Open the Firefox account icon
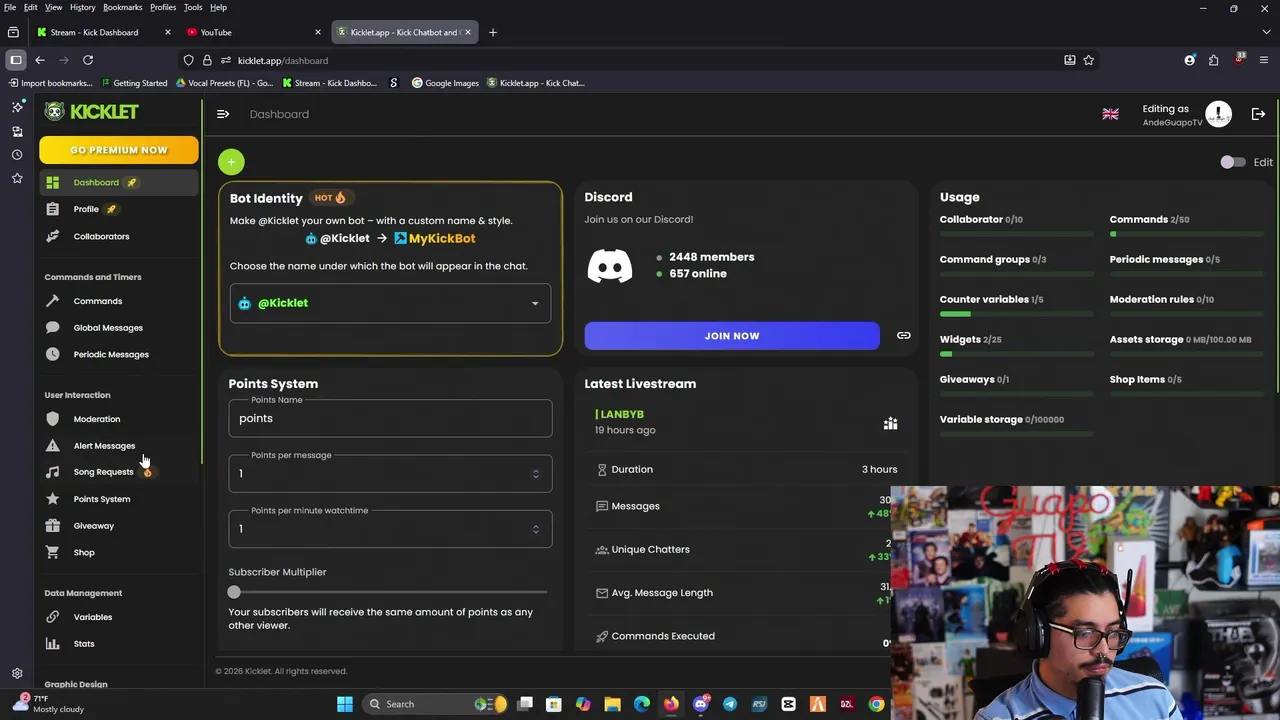This screenshot has height=720, width=1280. coord(1189,60)
